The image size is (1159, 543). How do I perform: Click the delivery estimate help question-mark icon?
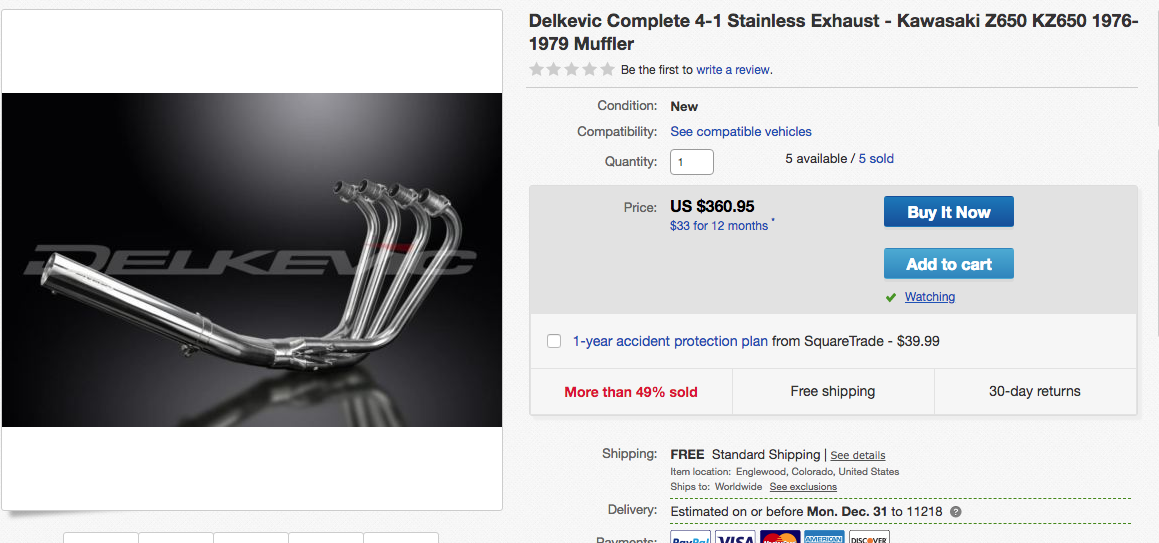(956, 512)
